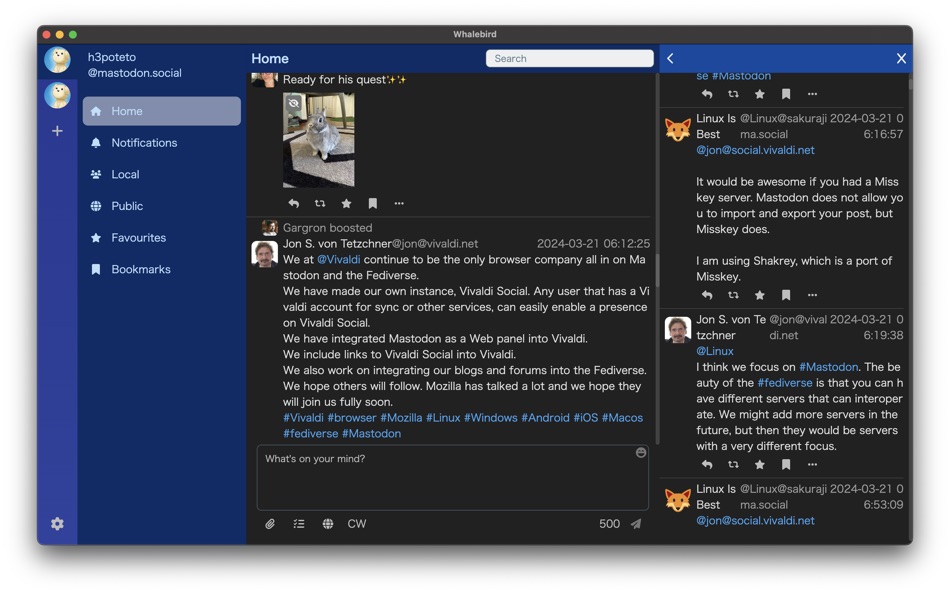This screenshot has width=950, height=594.
Task: Open Favourites list
Action: pyautogui.click(x=161, y=238)
